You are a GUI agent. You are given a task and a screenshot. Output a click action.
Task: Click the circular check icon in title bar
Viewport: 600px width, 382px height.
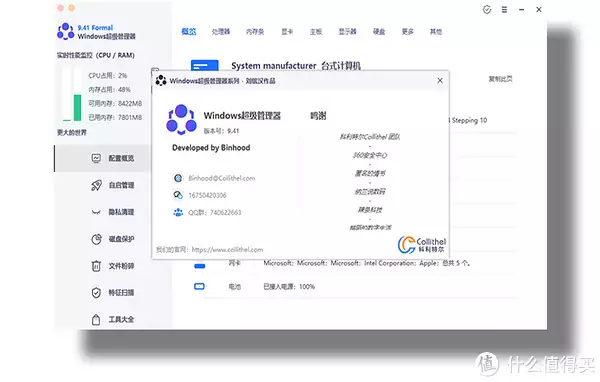487,10
